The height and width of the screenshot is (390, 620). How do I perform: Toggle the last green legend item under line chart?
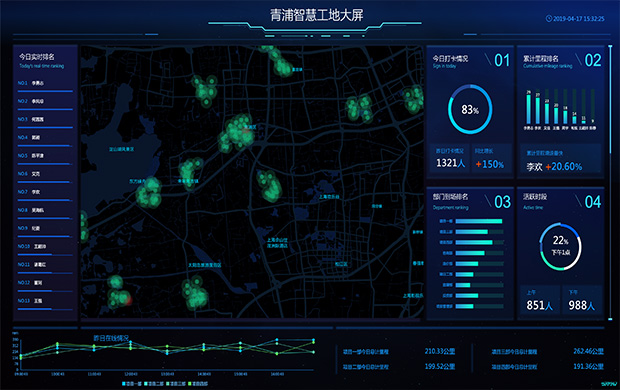(198, 384)
